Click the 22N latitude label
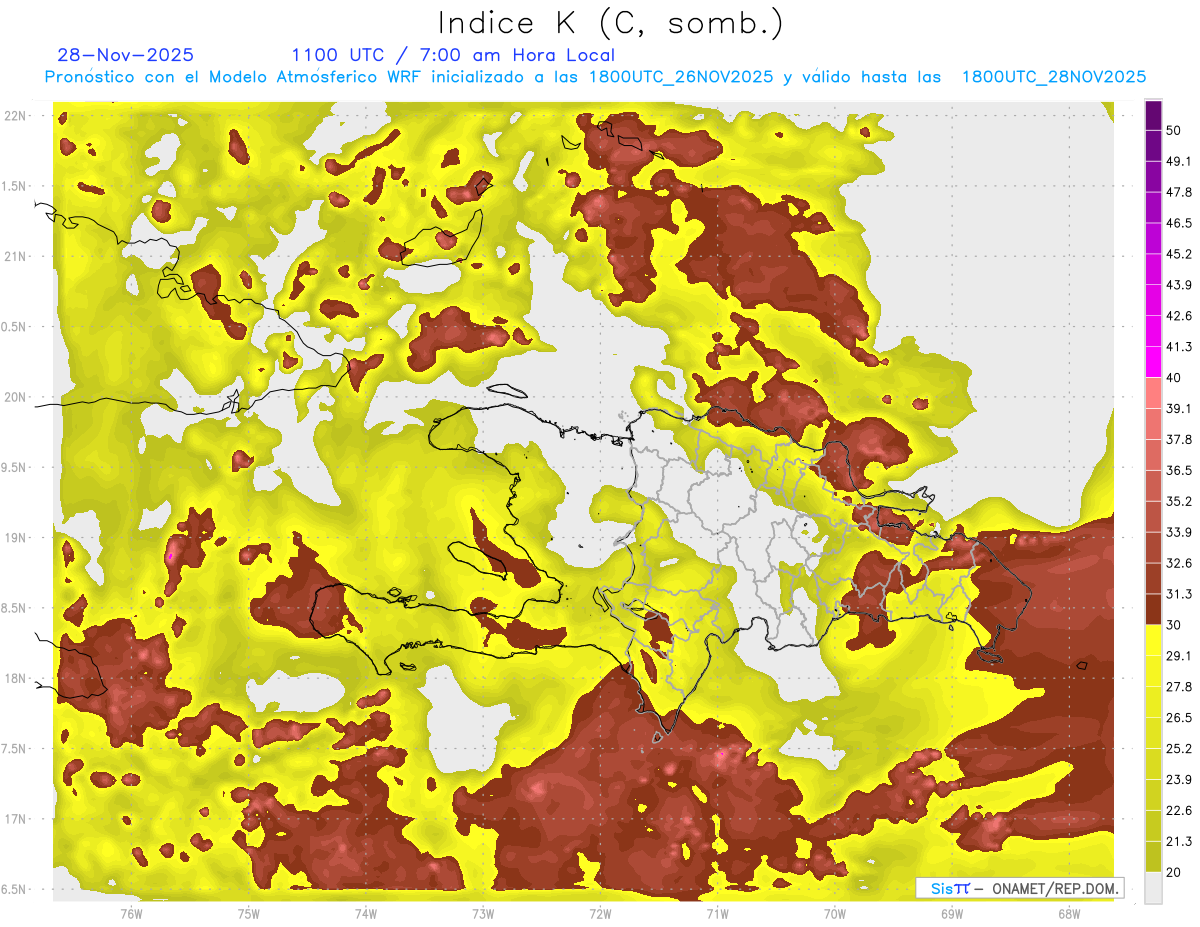 (x=15, y=115)
